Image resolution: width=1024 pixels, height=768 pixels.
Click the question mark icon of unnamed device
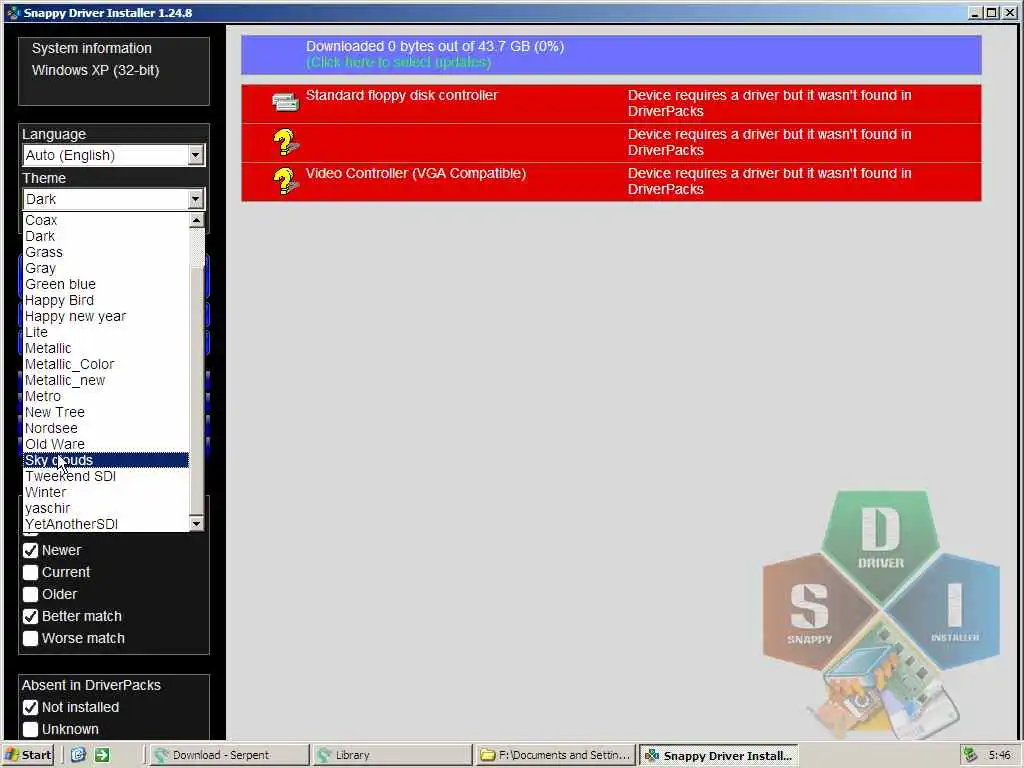[285, 142]
